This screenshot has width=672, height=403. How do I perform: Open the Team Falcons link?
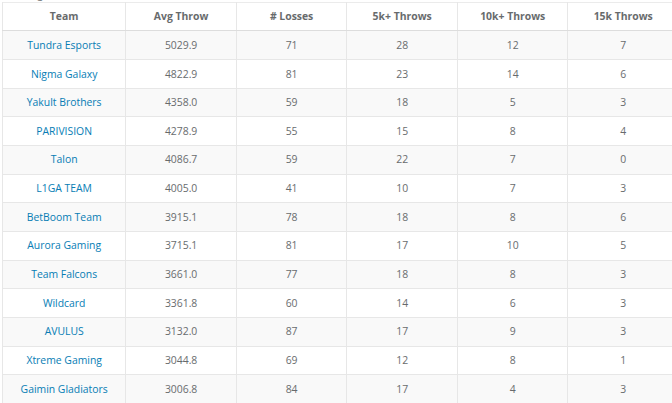coord(64,274)
